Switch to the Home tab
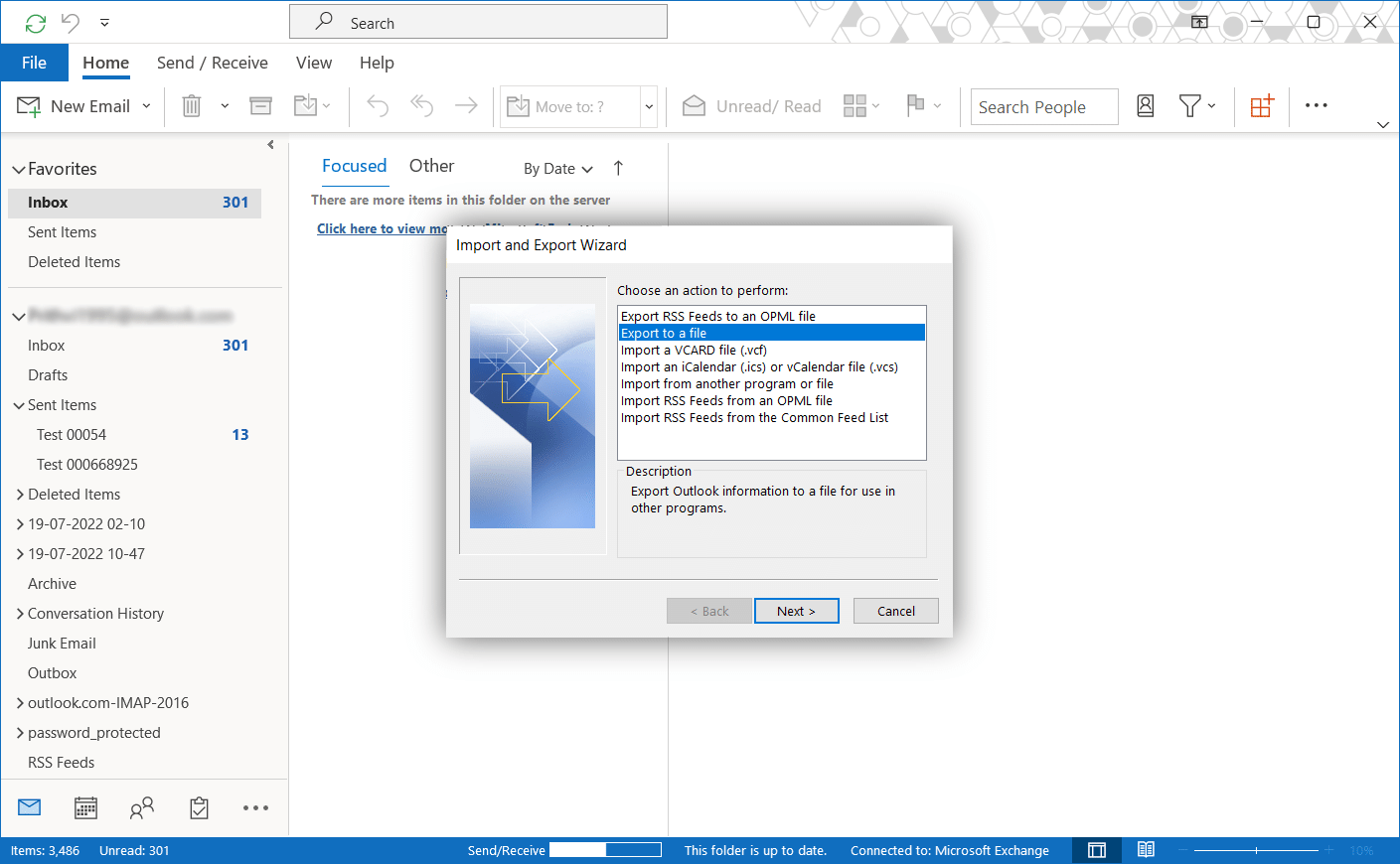Viewport: 1400px width, 864px height. point(105,63)
